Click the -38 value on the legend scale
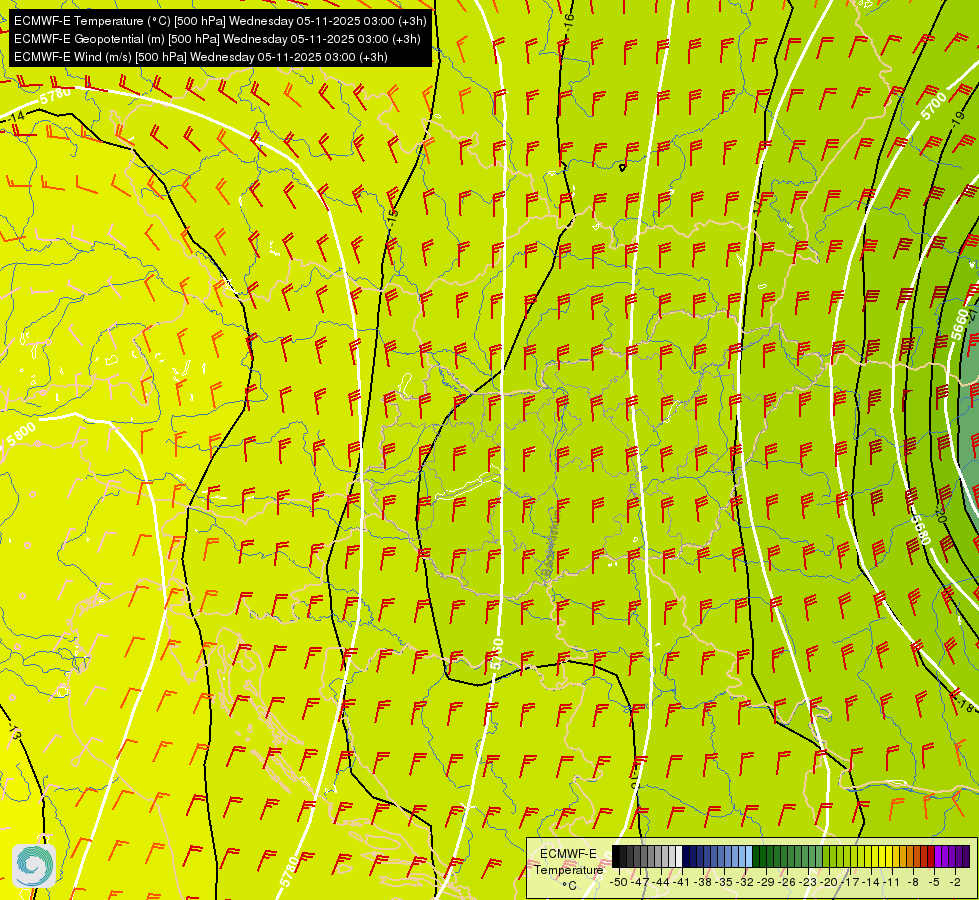 click(702, 882)
